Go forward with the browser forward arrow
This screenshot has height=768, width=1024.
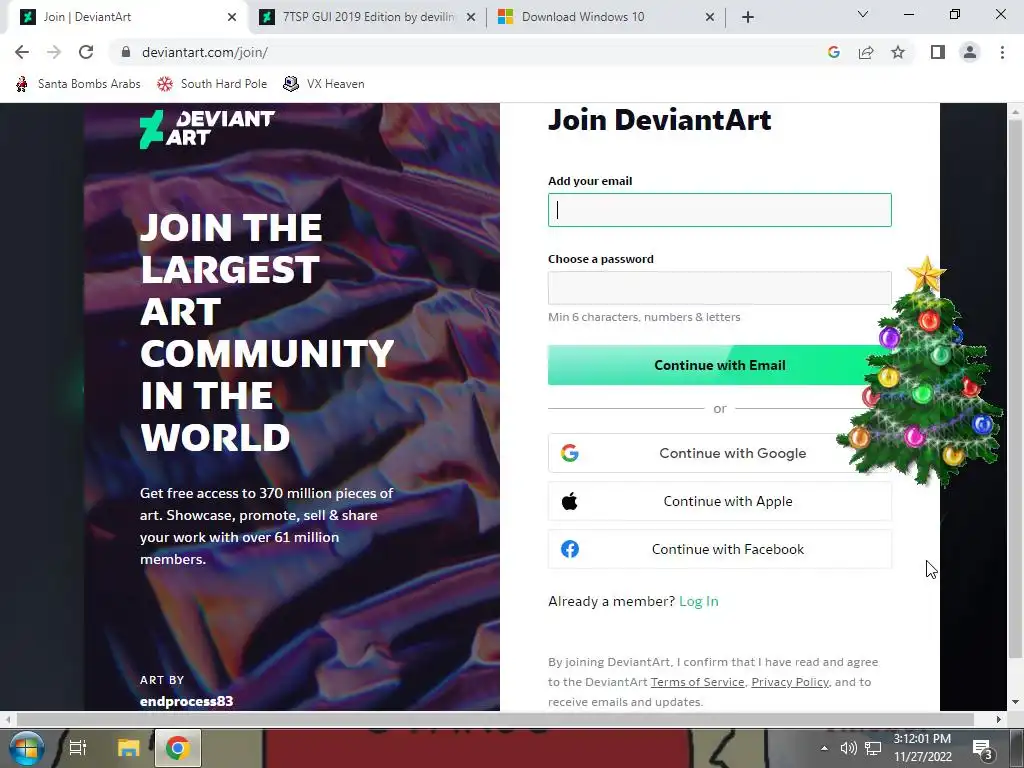pyautogui.click(x=54, y=52)
